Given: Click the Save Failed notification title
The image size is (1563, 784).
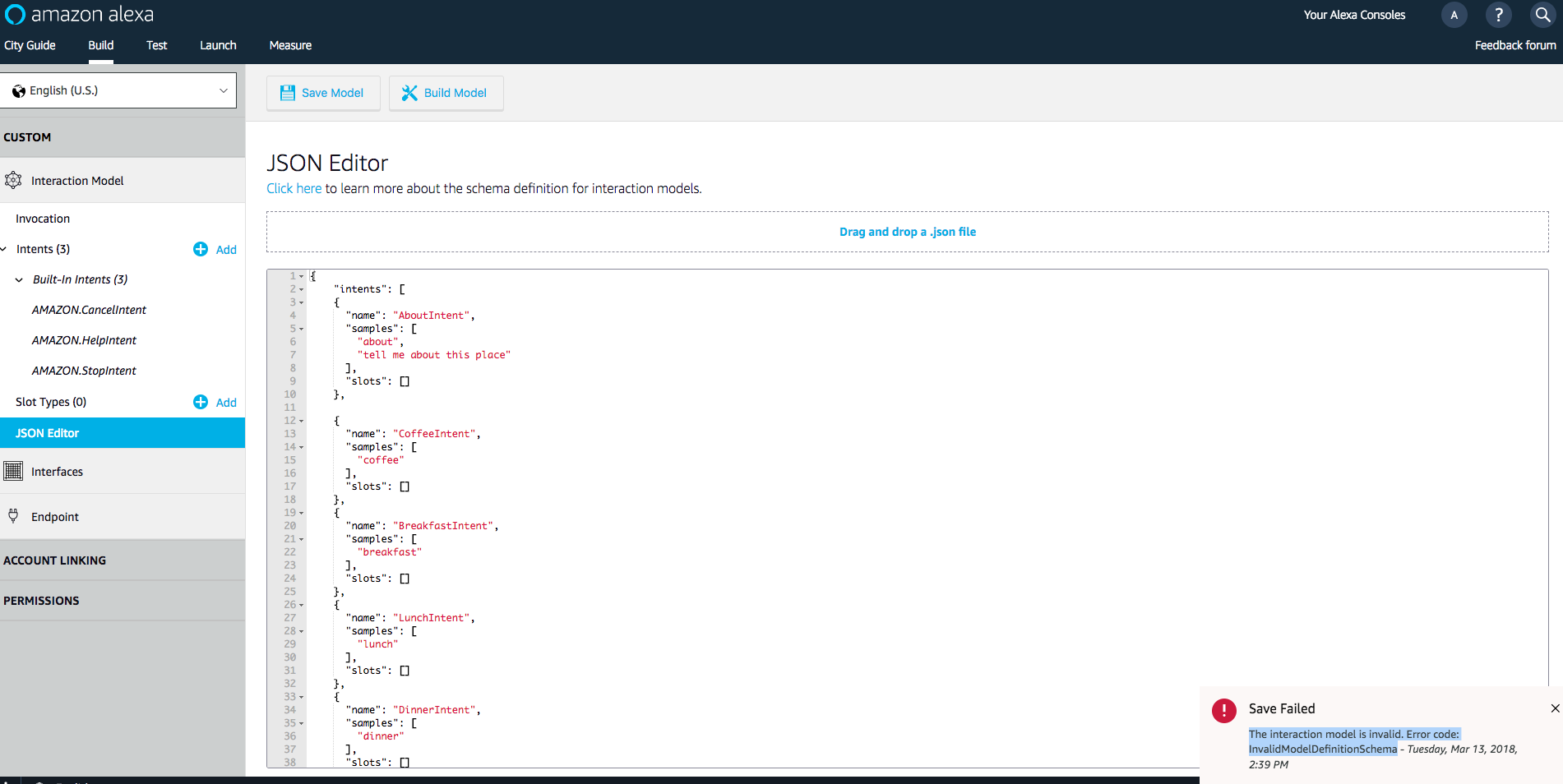Looking at the screenshot, I should point(1282,708).
